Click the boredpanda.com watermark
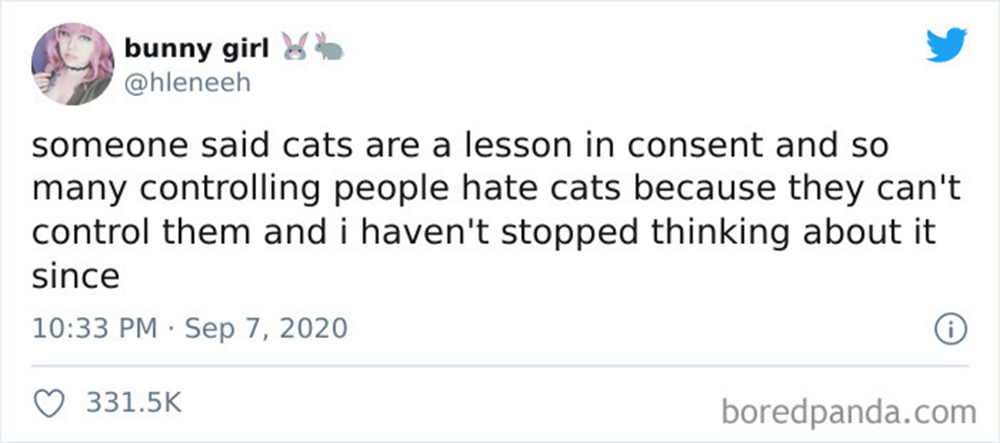 tap(847, 410)
